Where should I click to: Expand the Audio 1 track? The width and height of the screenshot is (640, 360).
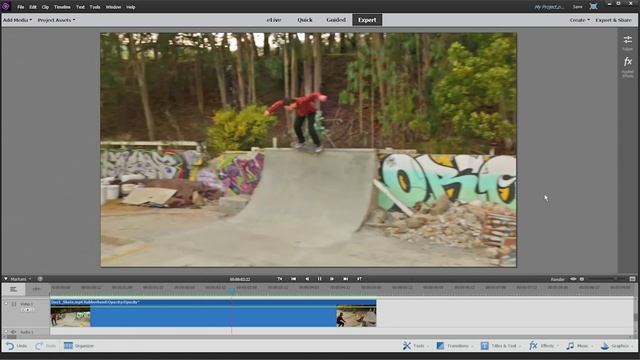tap(6, 332)
